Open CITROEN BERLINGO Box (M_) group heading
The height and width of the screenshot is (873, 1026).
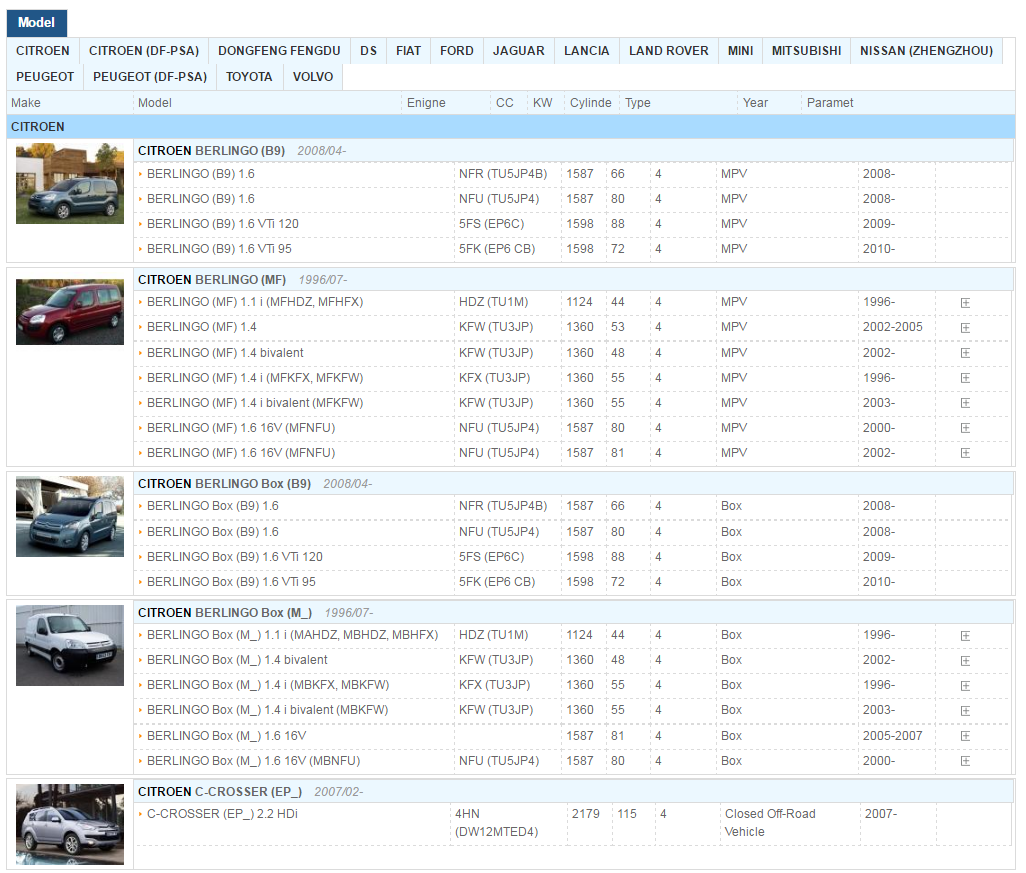click(225, 613)
